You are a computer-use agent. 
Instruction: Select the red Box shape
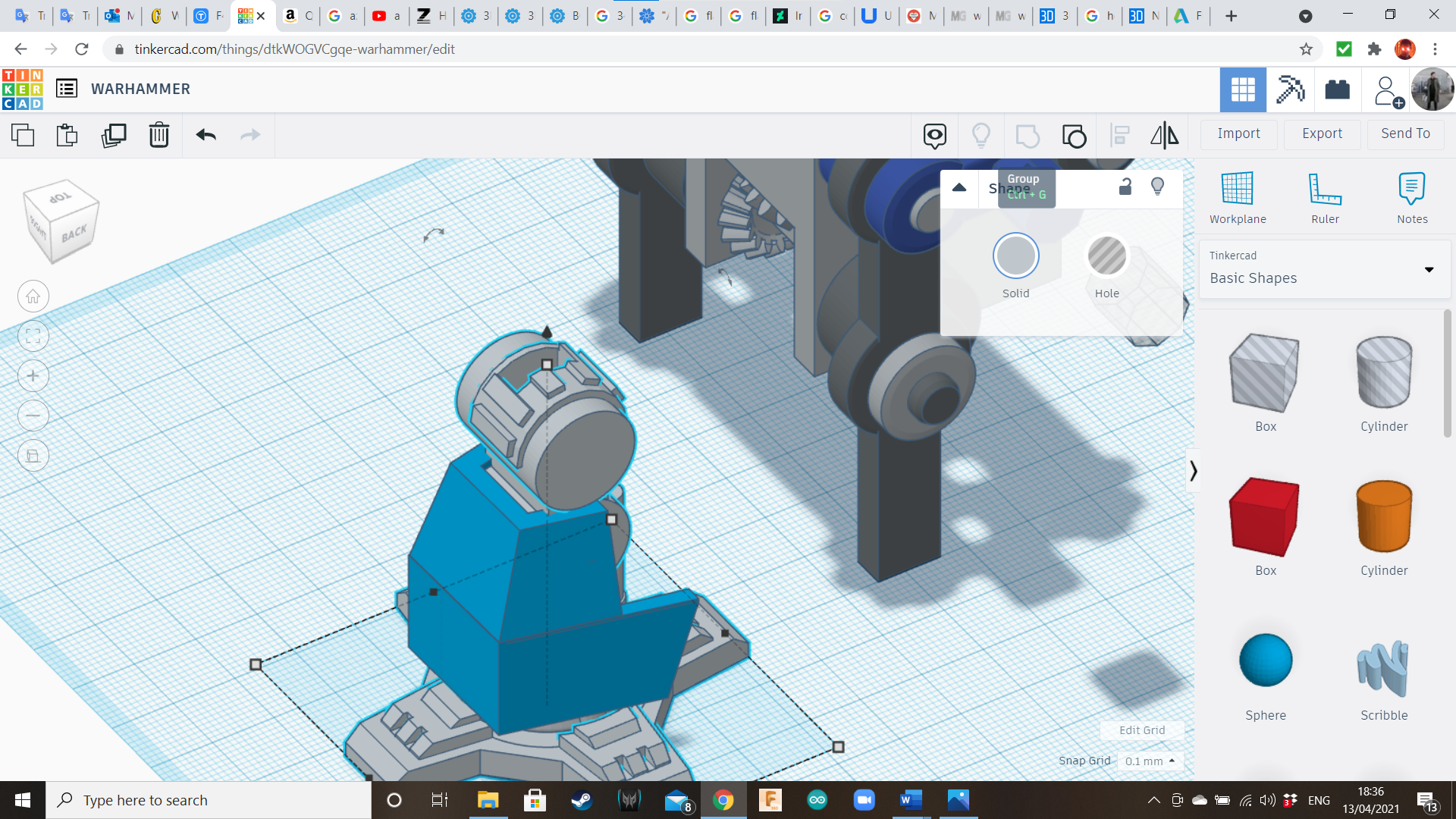tap(1265, 517)
